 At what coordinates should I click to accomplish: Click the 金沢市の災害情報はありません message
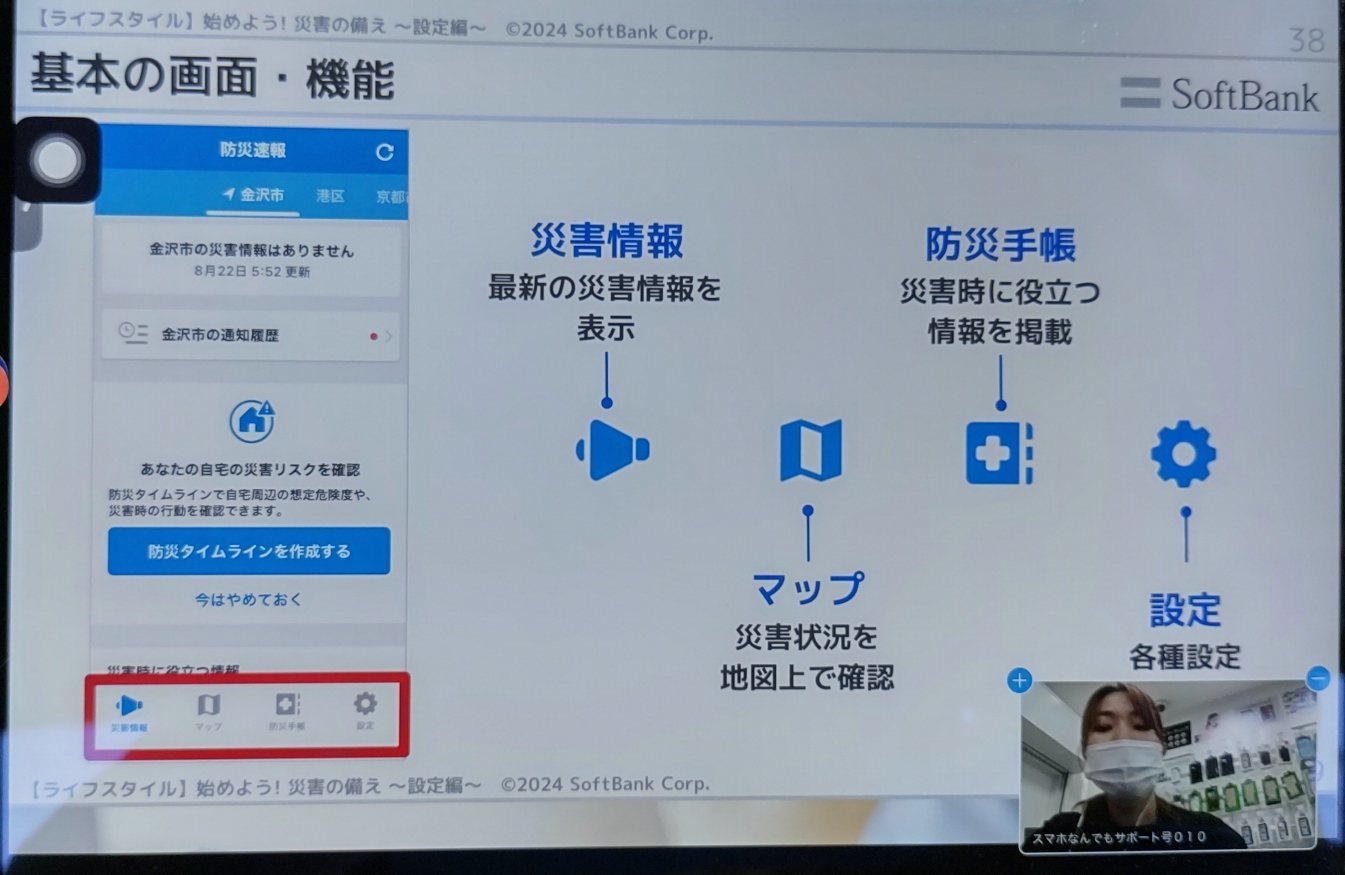(251, 249)
